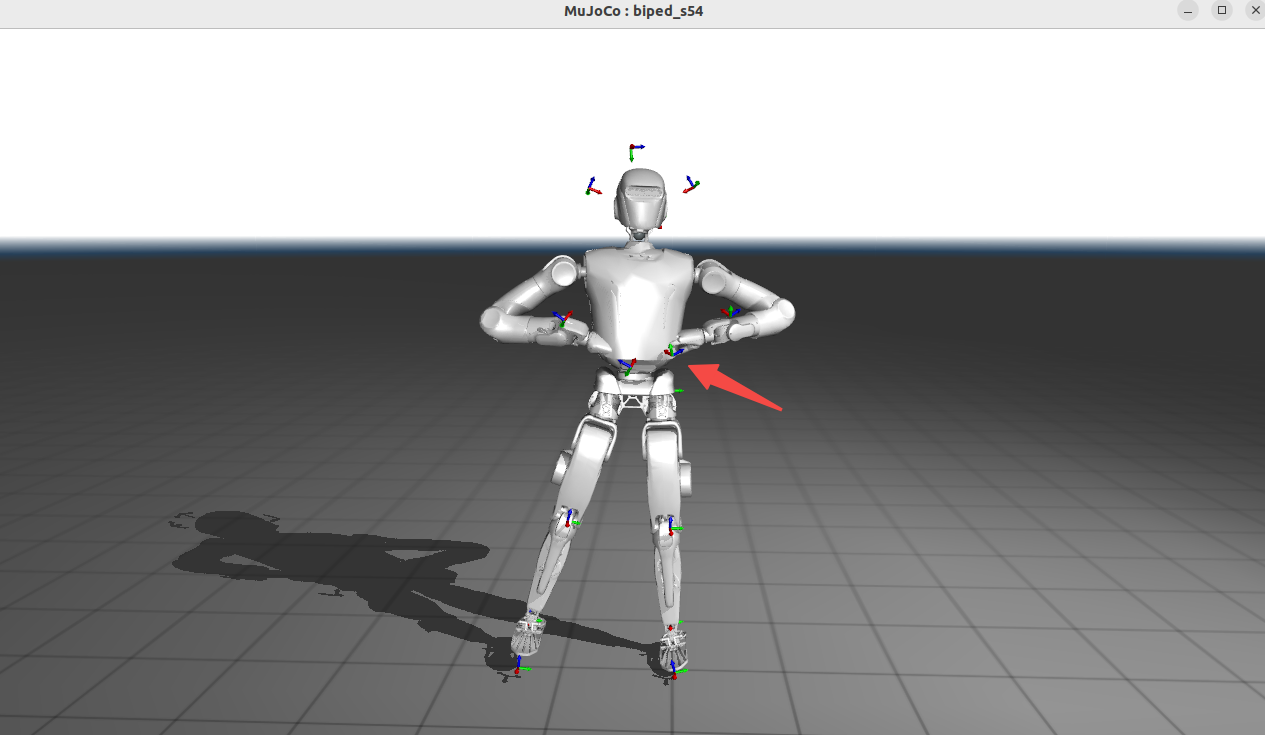
Task: Click the robot's chest torso body
Action: tap(637, 295)
